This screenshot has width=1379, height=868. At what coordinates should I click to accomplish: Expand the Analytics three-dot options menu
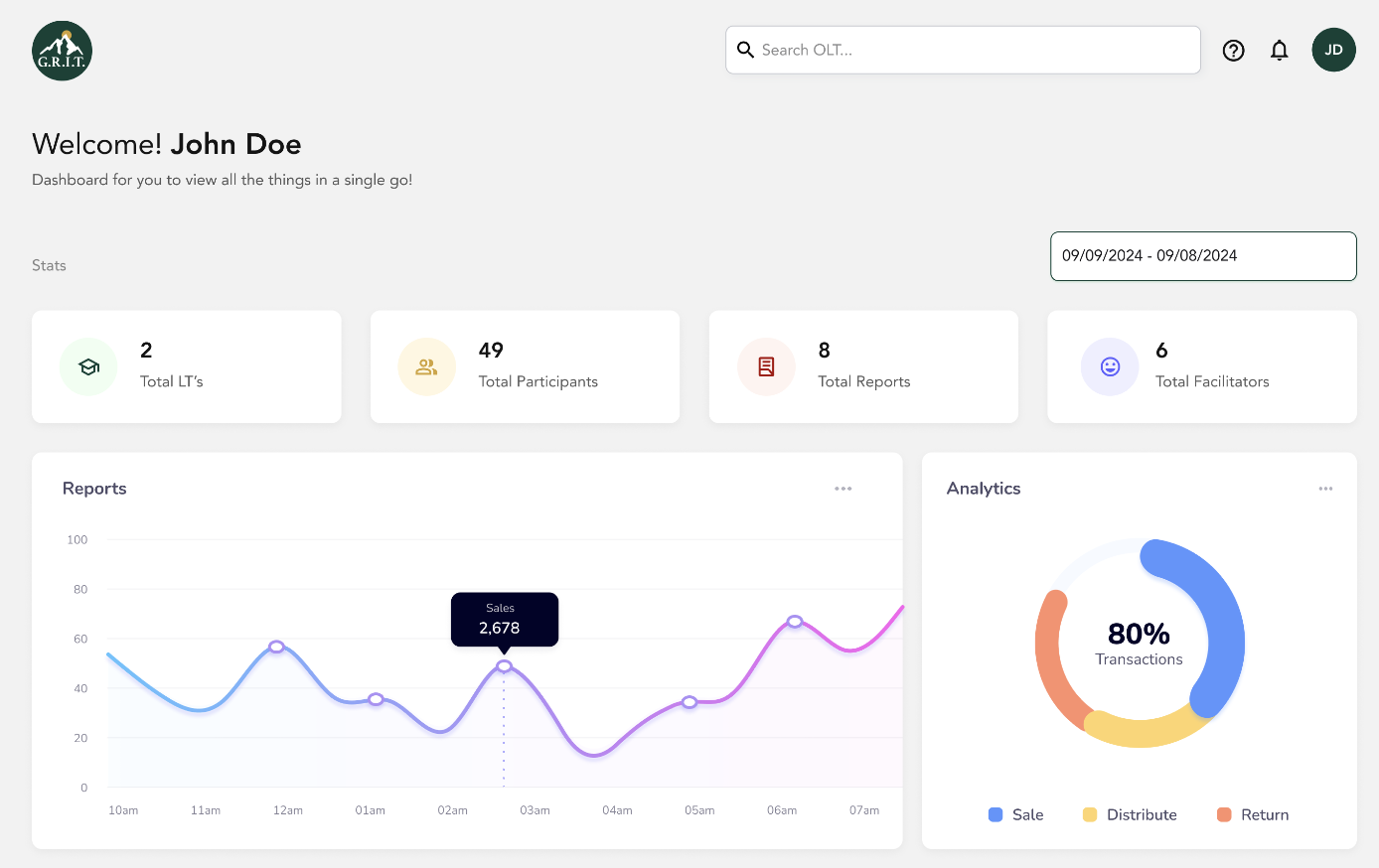pos(1325,489)
